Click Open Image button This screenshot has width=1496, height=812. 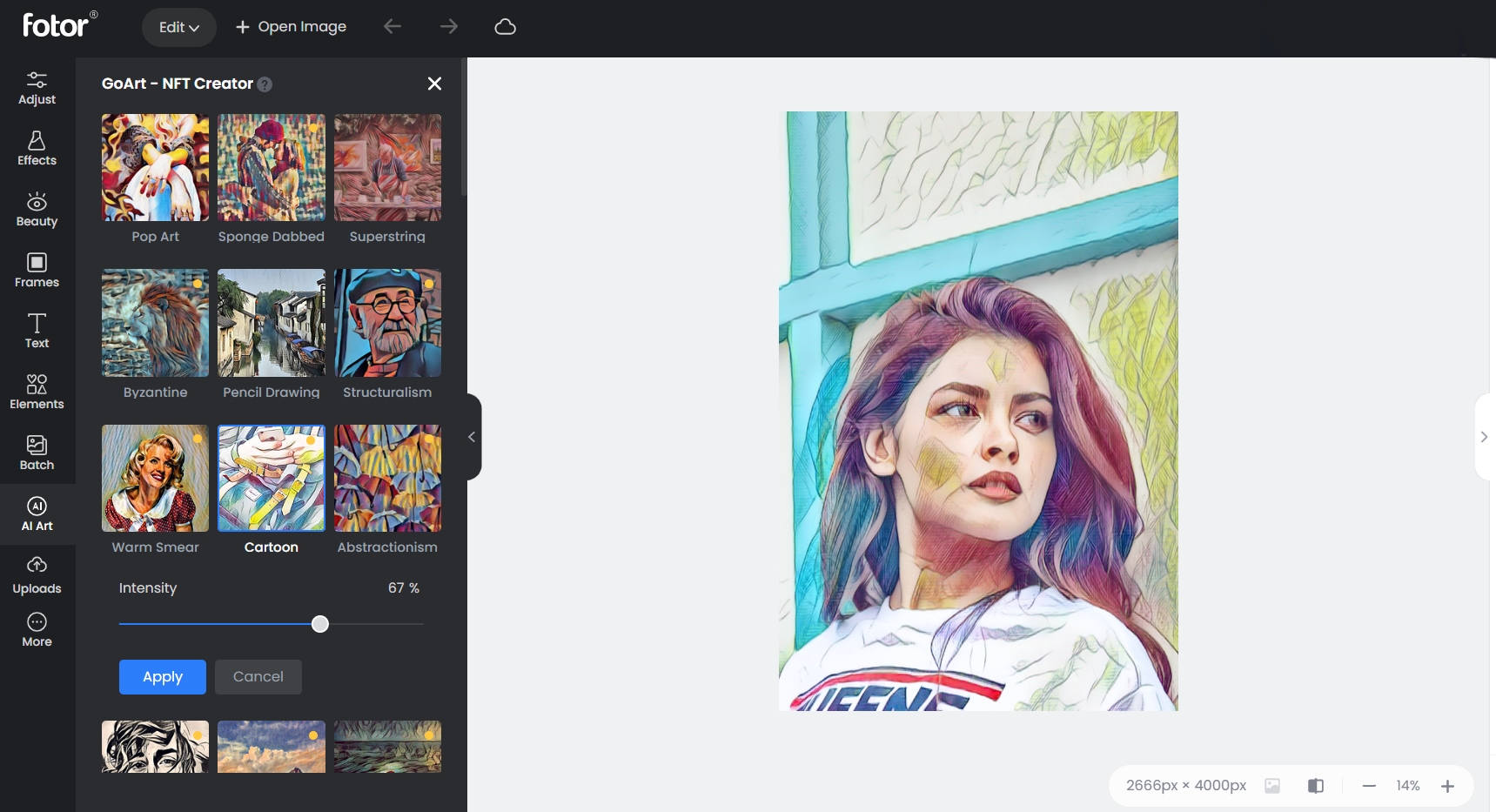pos(291,27)
